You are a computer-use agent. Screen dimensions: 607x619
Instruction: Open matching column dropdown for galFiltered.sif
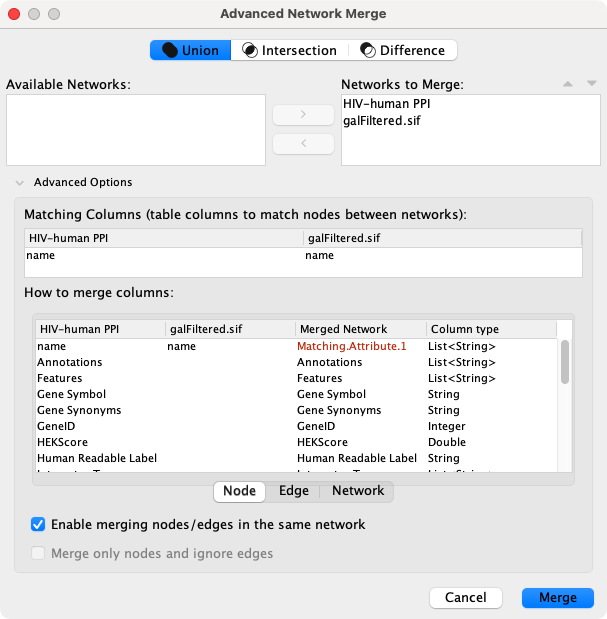coord(442,255)
